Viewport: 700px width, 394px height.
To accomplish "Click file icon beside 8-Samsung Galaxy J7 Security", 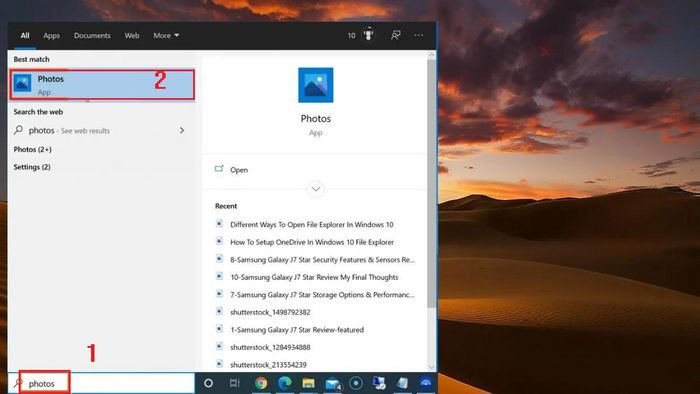I will tap(219, 258).
